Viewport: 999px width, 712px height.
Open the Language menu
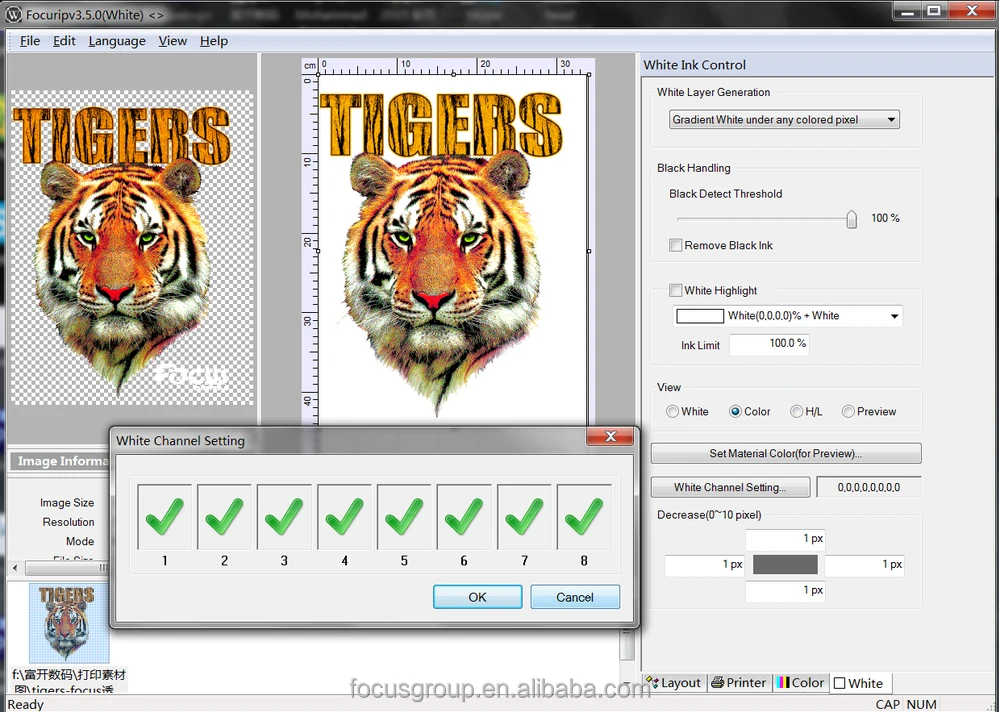tap(117, 41)
